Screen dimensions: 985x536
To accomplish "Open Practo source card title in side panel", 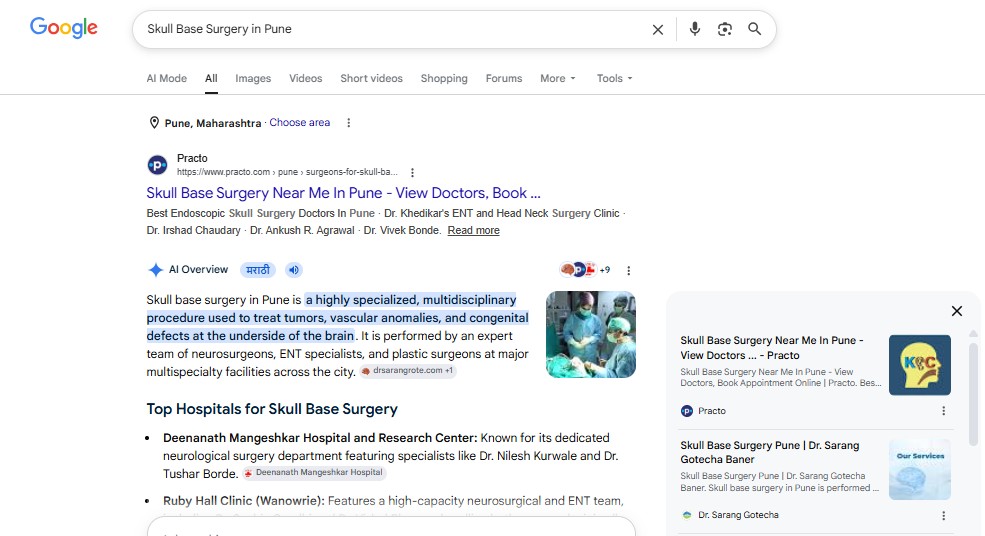I will [772, 347].
